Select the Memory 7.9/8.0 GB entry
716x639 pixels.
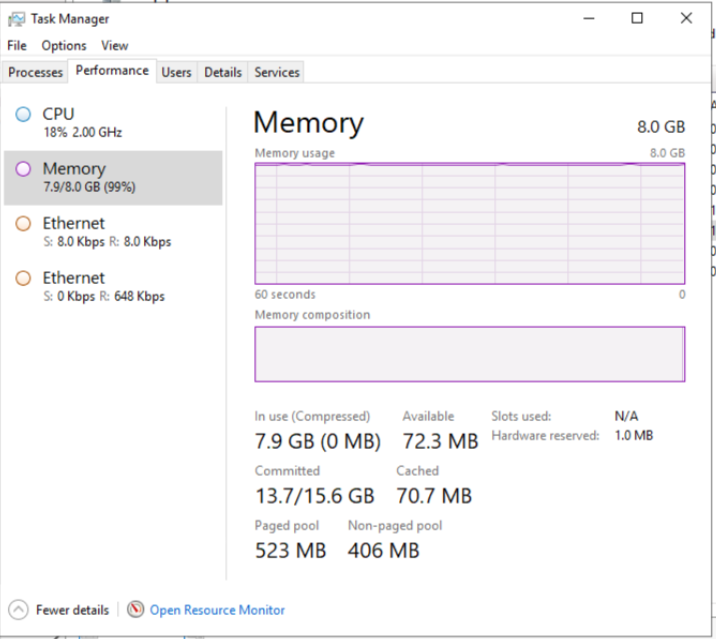(113, 178)
